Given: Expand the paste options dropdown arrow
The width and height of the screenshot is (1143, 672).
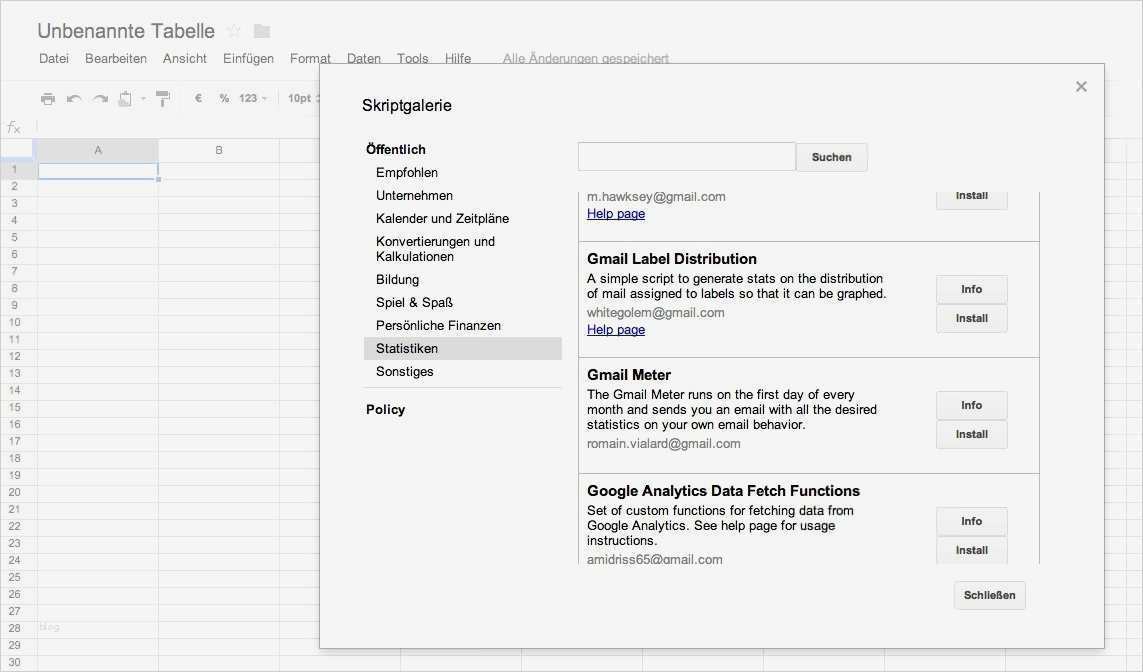Looking at the screenshot, I should click(143, 98).
